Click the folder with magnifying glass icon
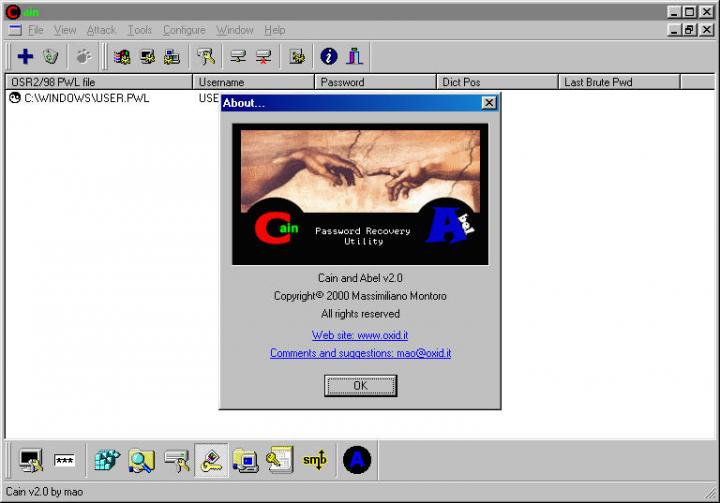Screen dimensions: 720x503 (141, 460)
